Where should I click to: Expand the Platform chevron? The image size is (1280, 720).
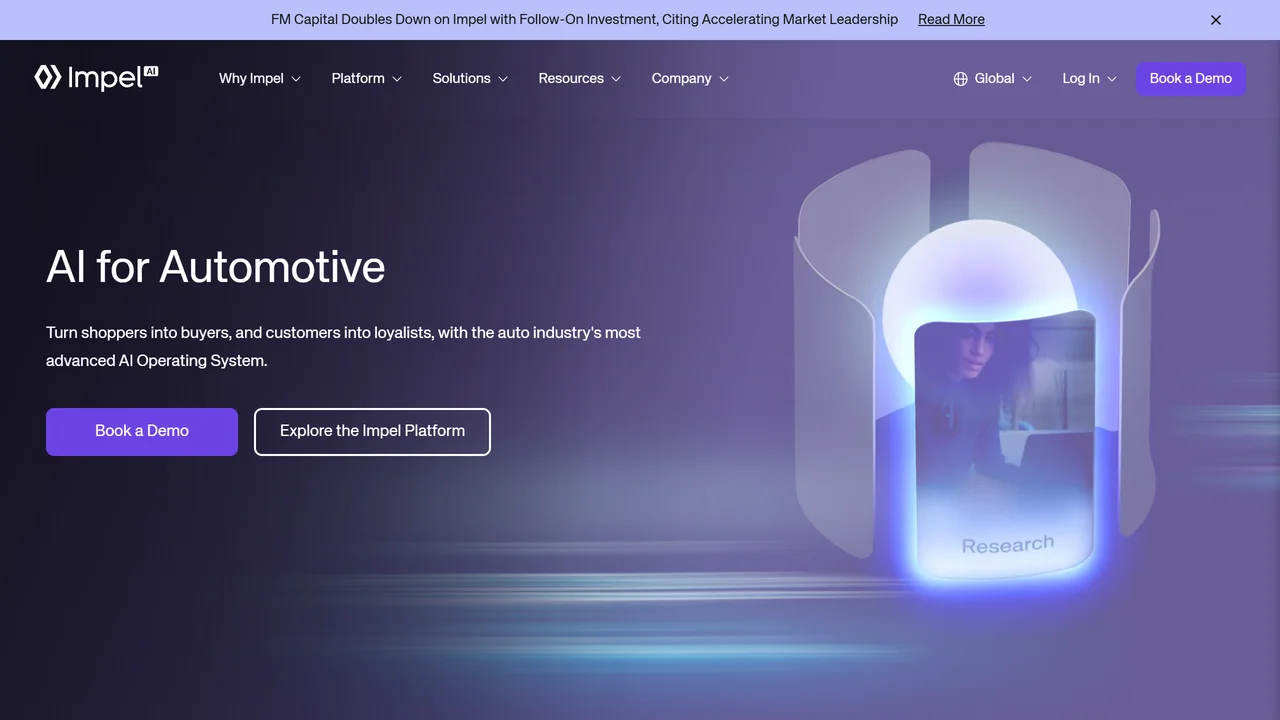coord(397,79)
